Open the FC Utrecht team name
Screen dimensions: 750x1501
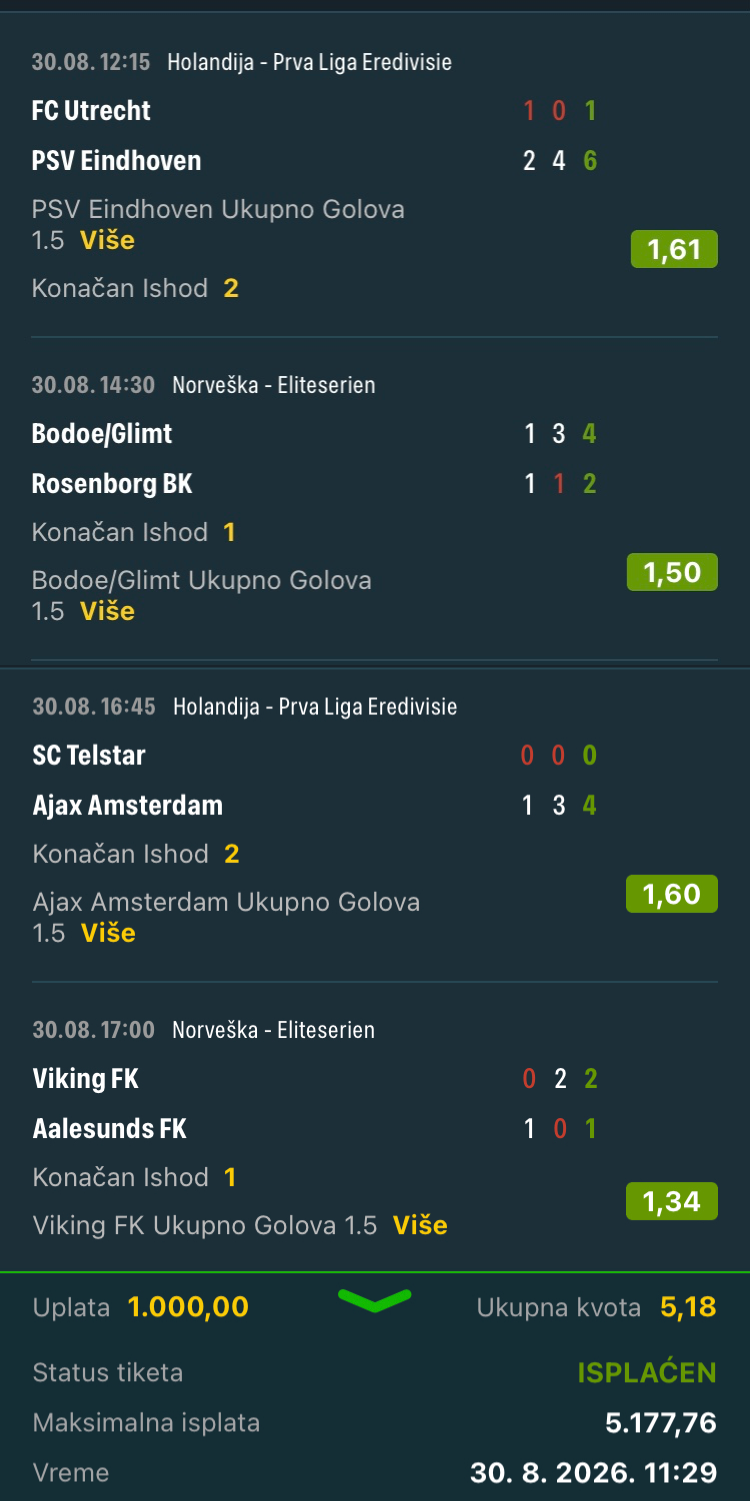pyautogui.click(x=91, y=110)
